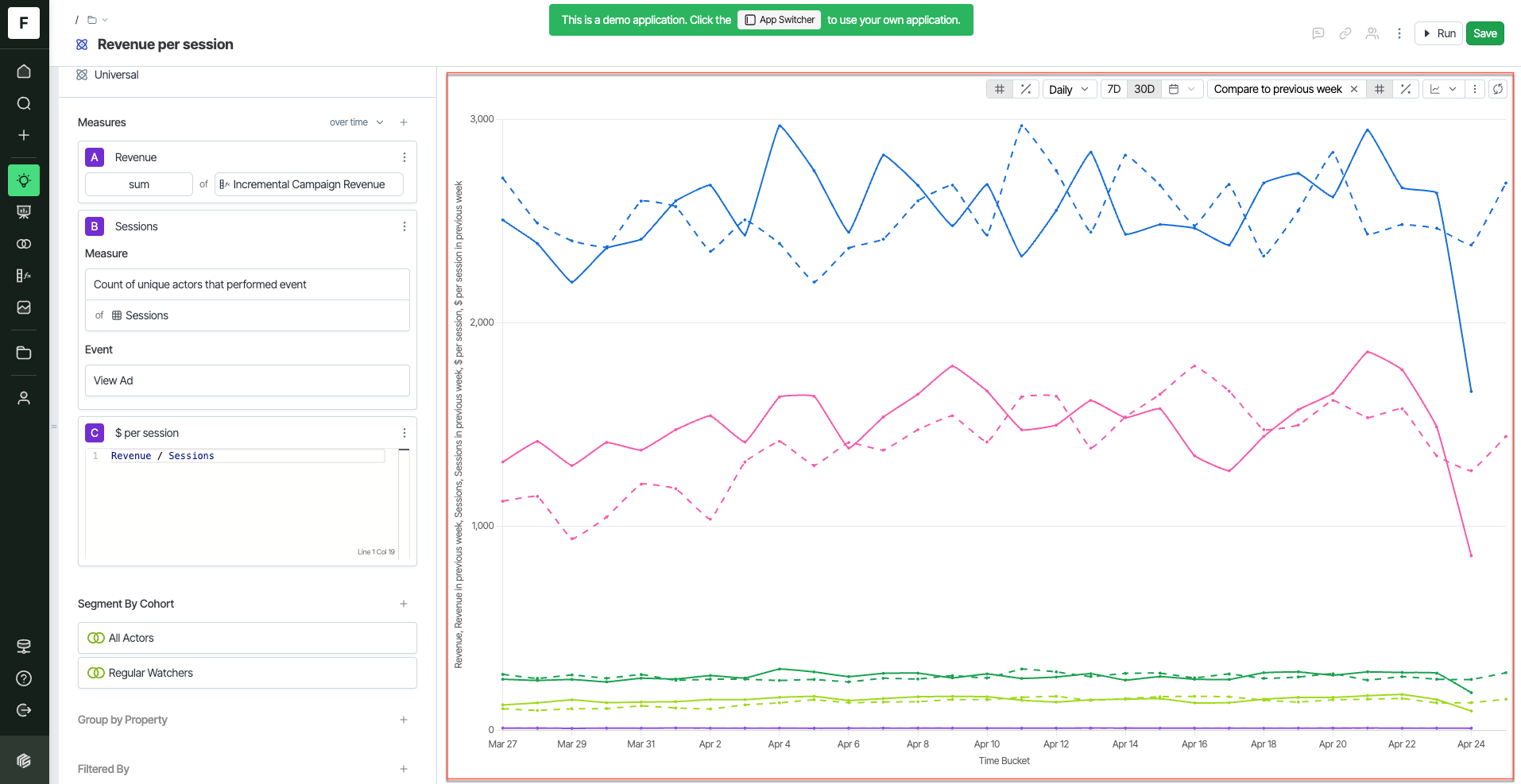Switch leftmost toggle to percent display

coord(1026,89)
